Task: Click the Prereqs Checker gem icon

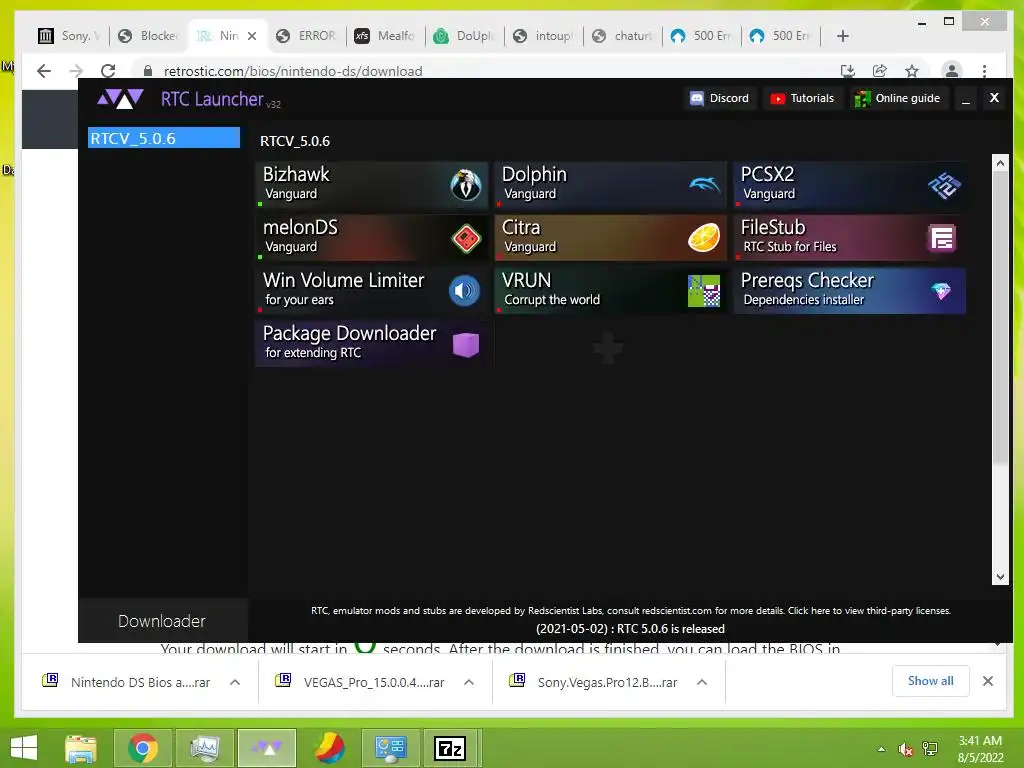Action: (x=942, y=291)
